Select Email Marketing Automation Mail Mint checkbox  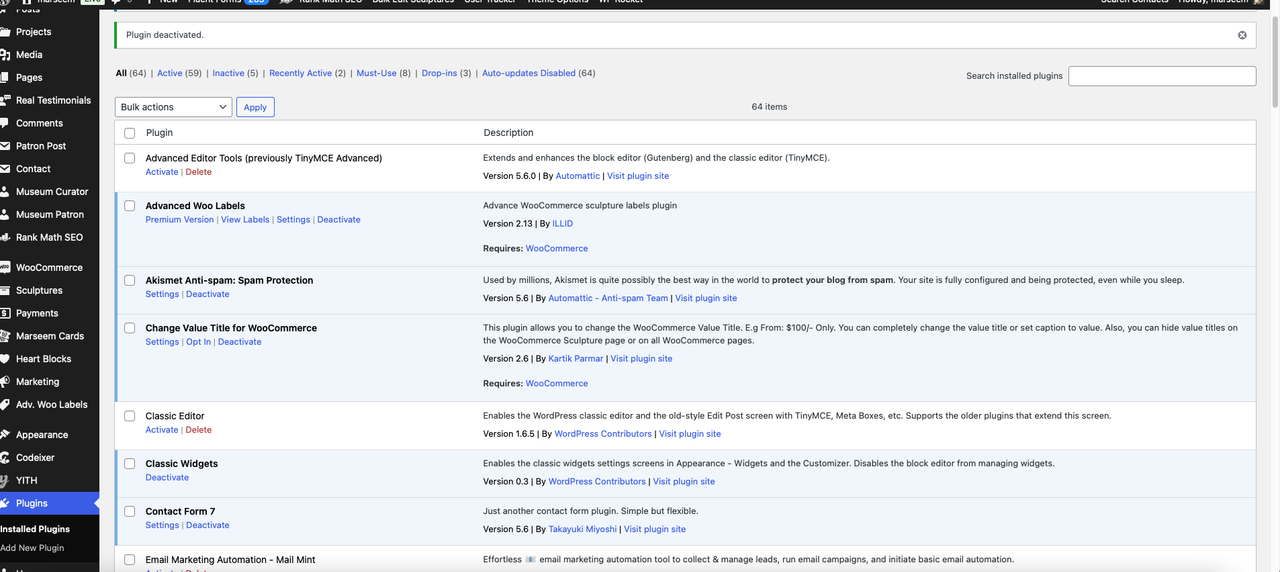(129, 560)
